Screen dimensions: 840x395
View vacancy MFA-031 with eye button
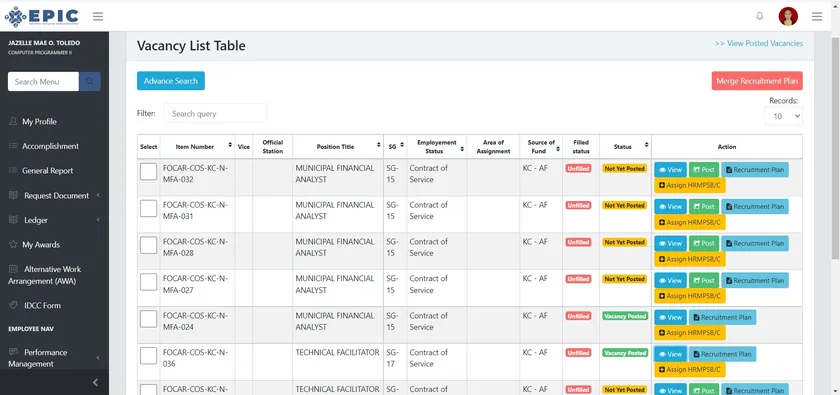click(x=670, y=207)
